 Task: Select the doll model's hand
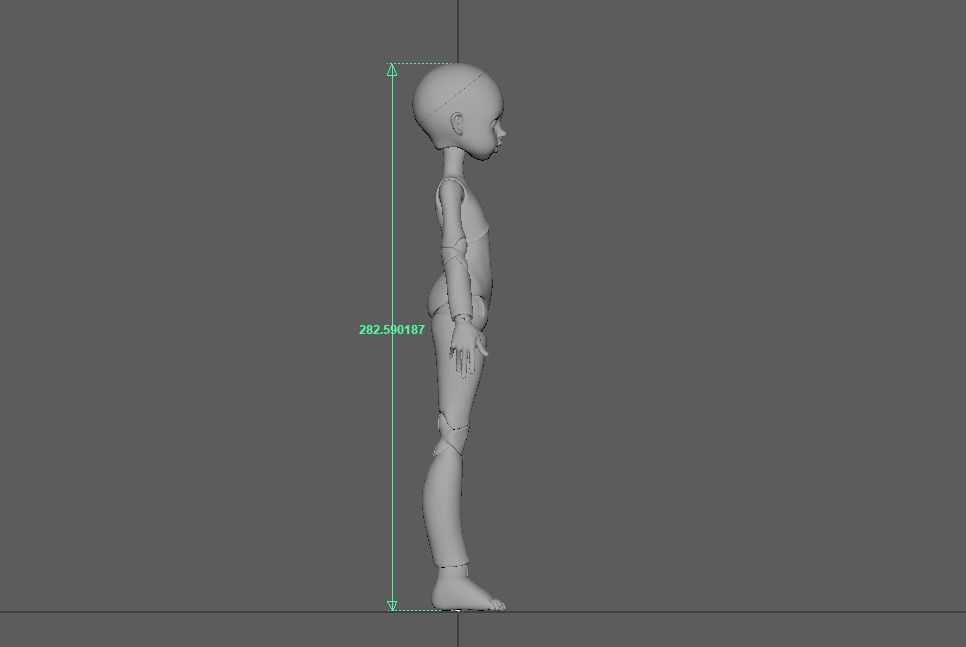[x=468, y=349]
